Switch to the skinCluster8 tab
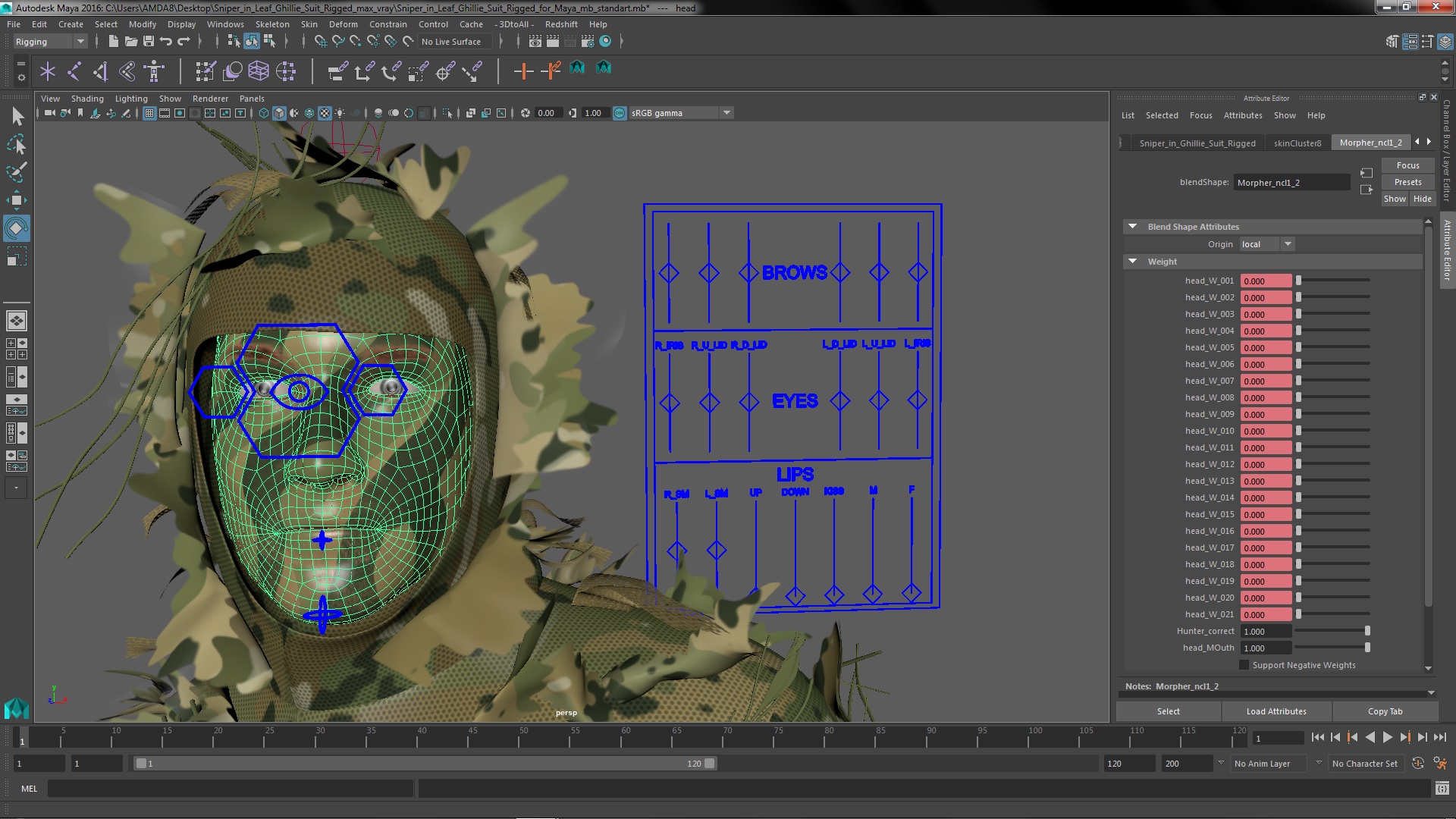 (1298, 143)
